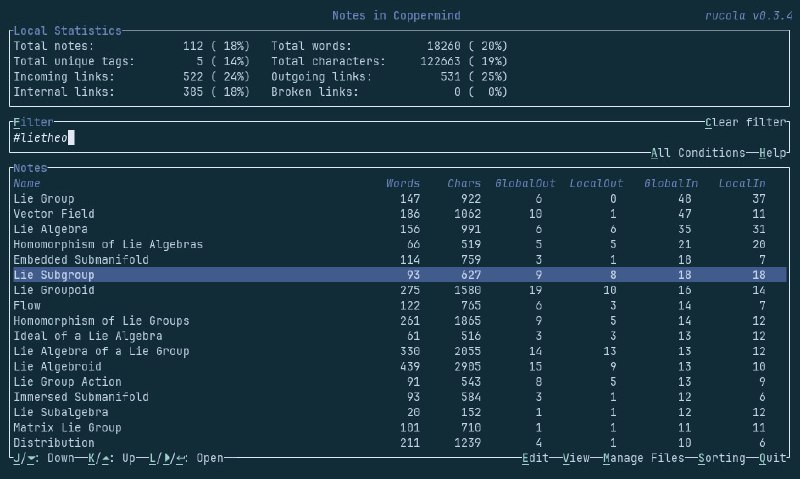800x479 pixels.
Task: Click the Name column header
Action: click(x=27, y=184)
